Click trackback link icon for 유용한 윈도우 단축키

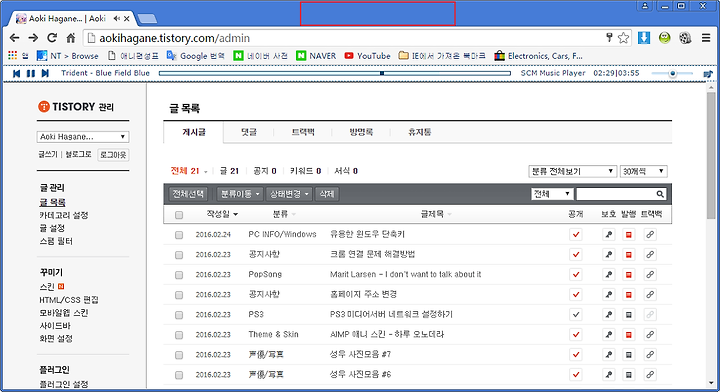[650, 235]
